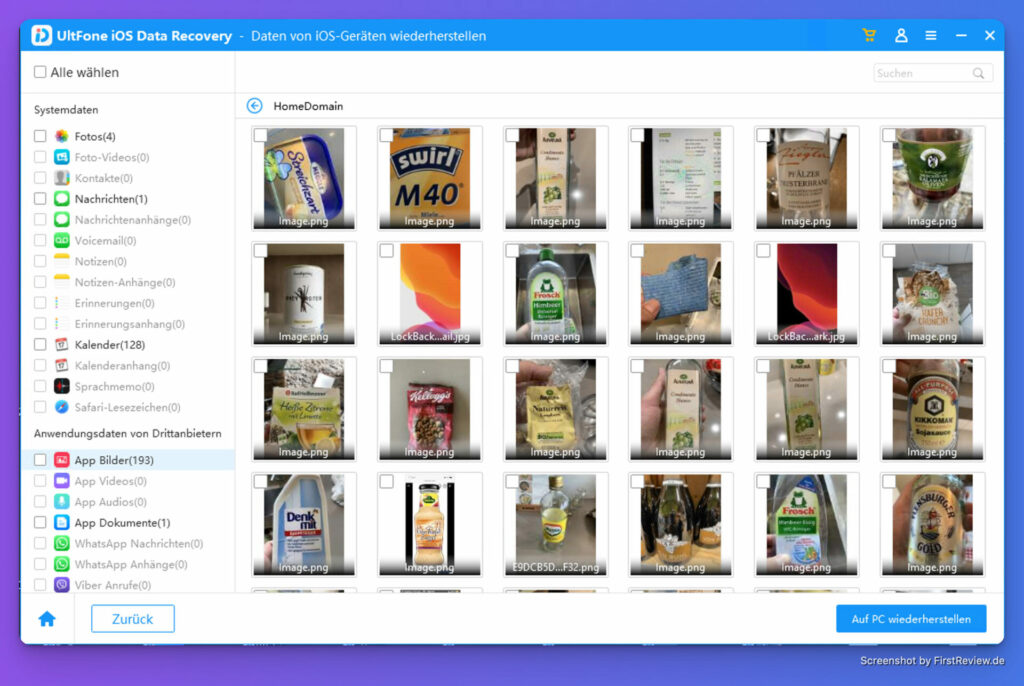Click the Safari-Lesezeichen icon
This screenshot has height=686, width=1024.
click(x=61, y=407)
